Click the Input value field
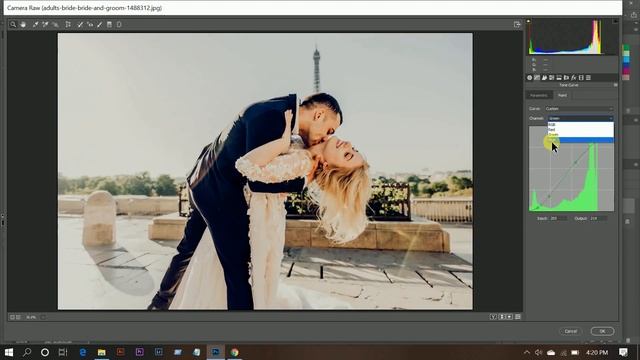640x360 pixels. 558,218
